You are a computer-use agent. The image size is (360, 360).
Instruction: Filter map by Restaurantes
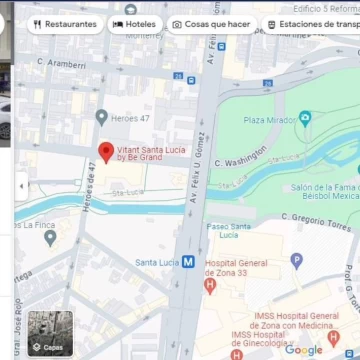[65, 24]
